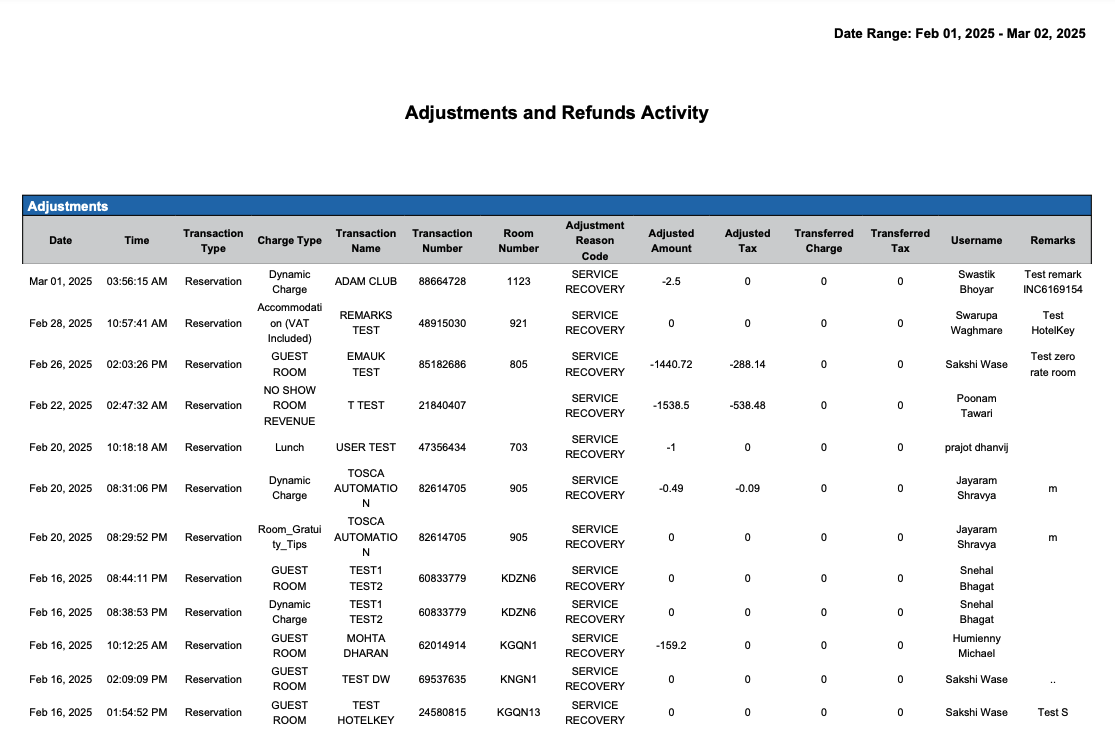The width and height of the screenshot is (1115, 749).
Task: Click username Humienny Michael
Action: (x=976, y=646)
